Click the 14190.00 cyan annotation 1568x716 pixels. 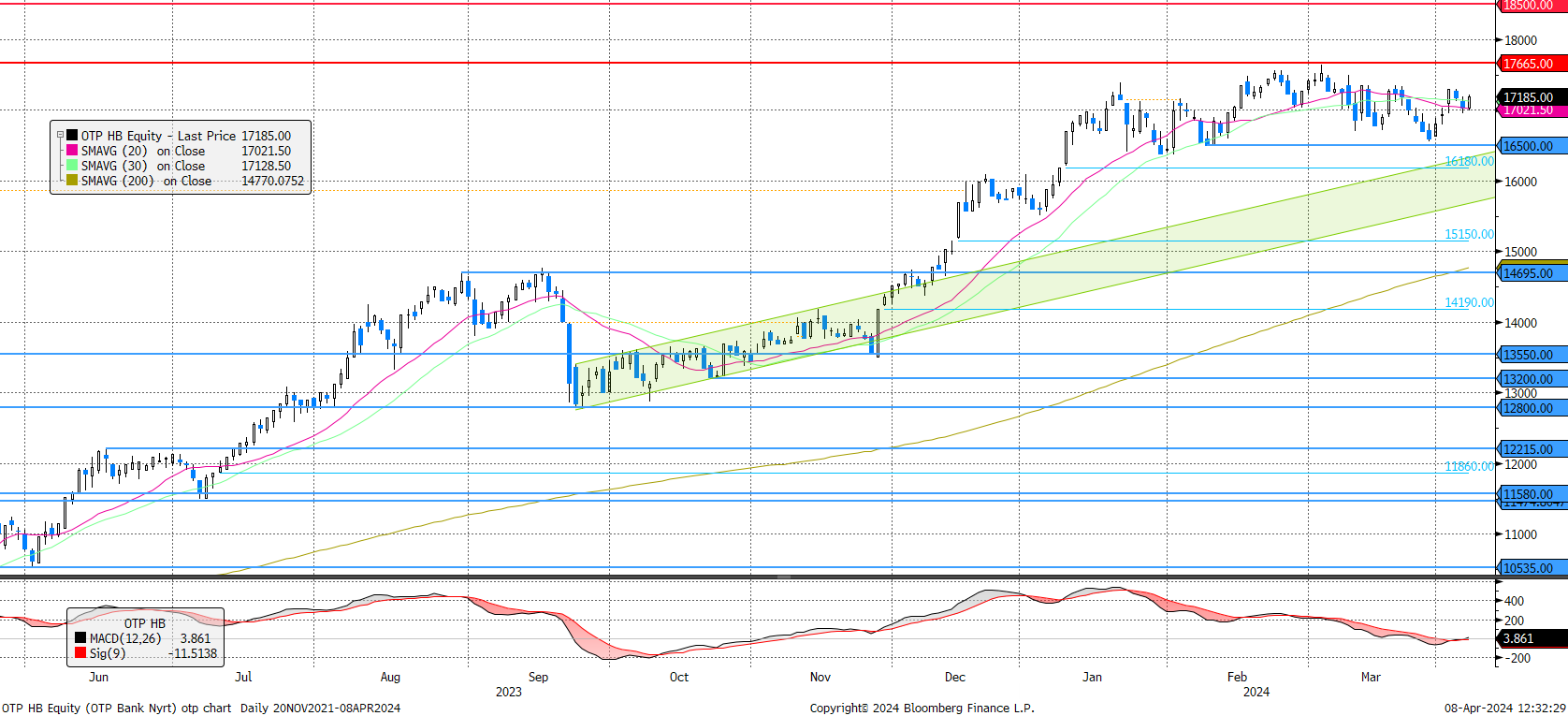coord(1469,302)
